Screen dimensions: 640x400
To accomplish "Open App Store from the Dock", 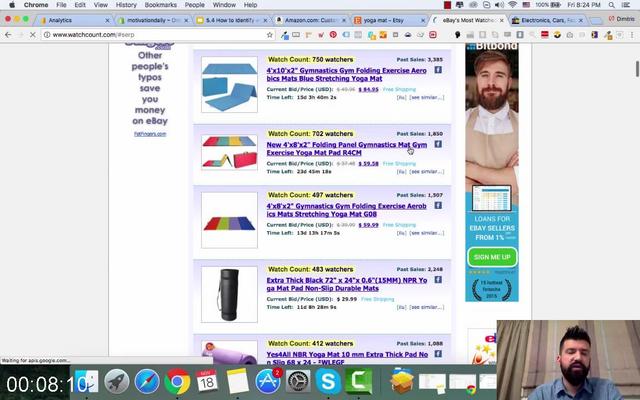I will 268,382.
